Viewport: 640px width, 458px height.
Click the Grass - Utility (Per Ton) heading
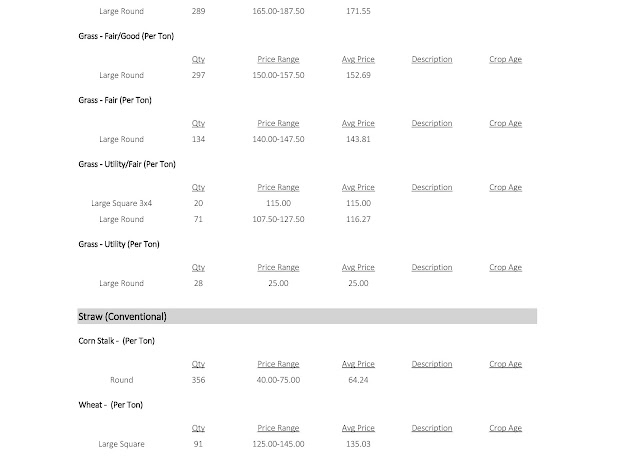tap(118, 244)
